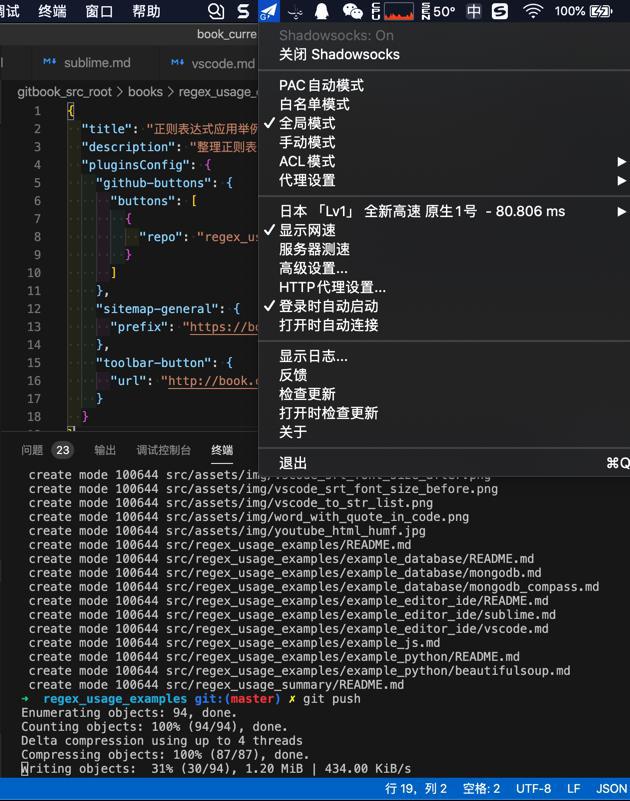Click the 'Writing objects: 31%' terminal line
The image size is (630, 801).
pyautogui.click(x=216, y=769)
